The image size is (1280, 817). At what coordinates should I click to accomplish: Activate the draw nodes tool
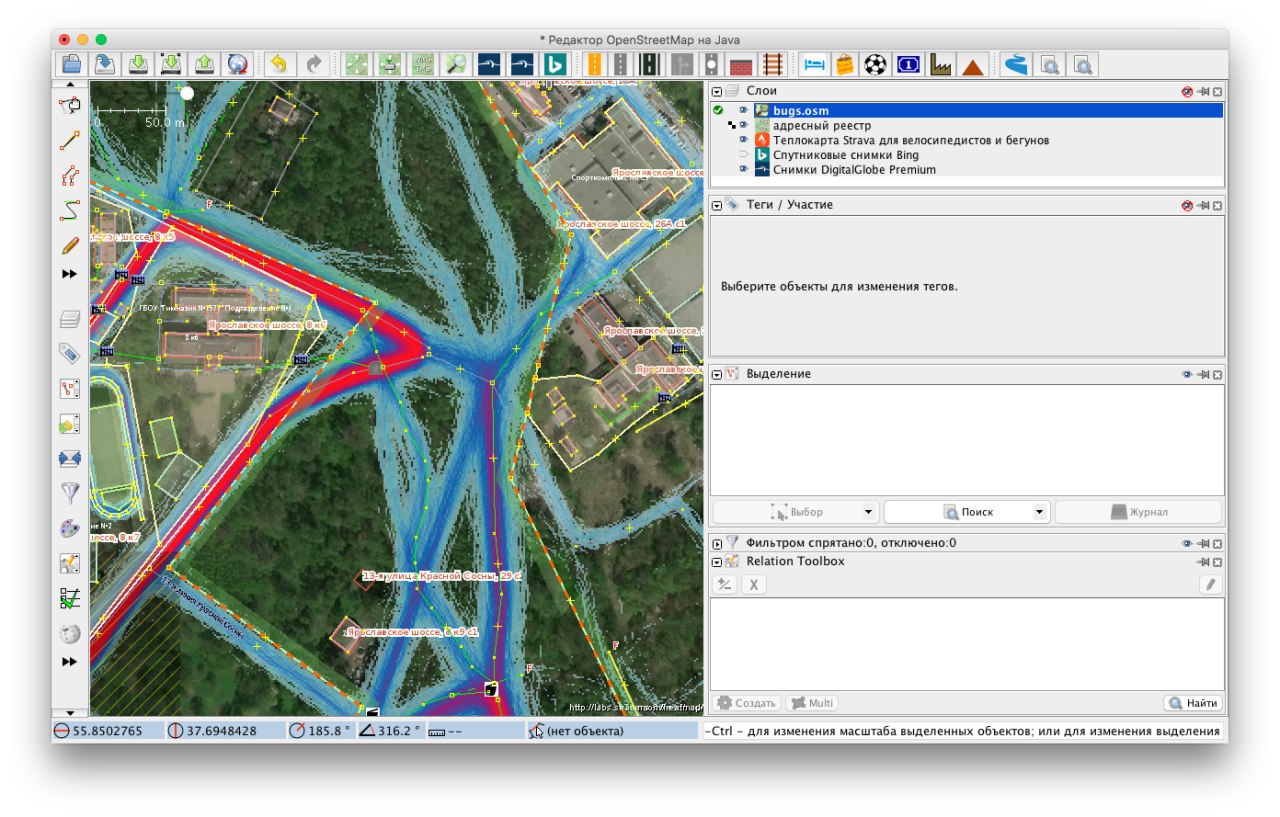70,140
